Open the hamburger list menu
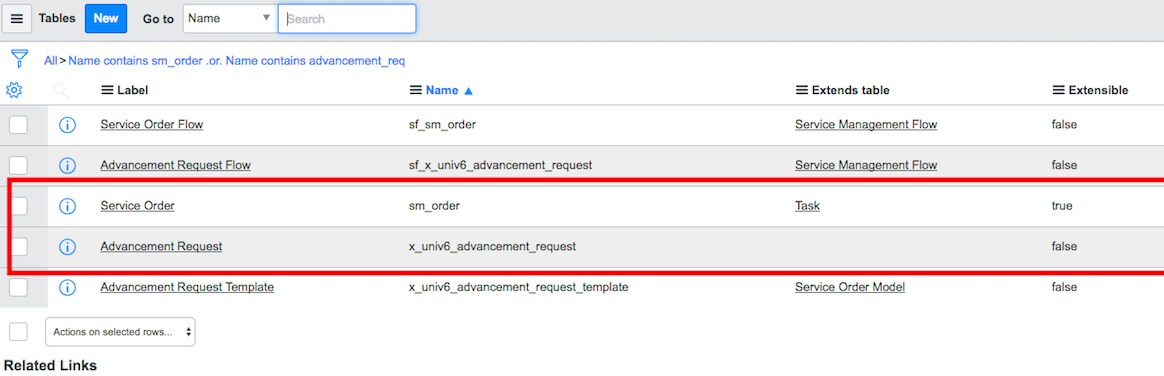The height and width of the screenshot is (376, 1164). (x=16, y=19)
